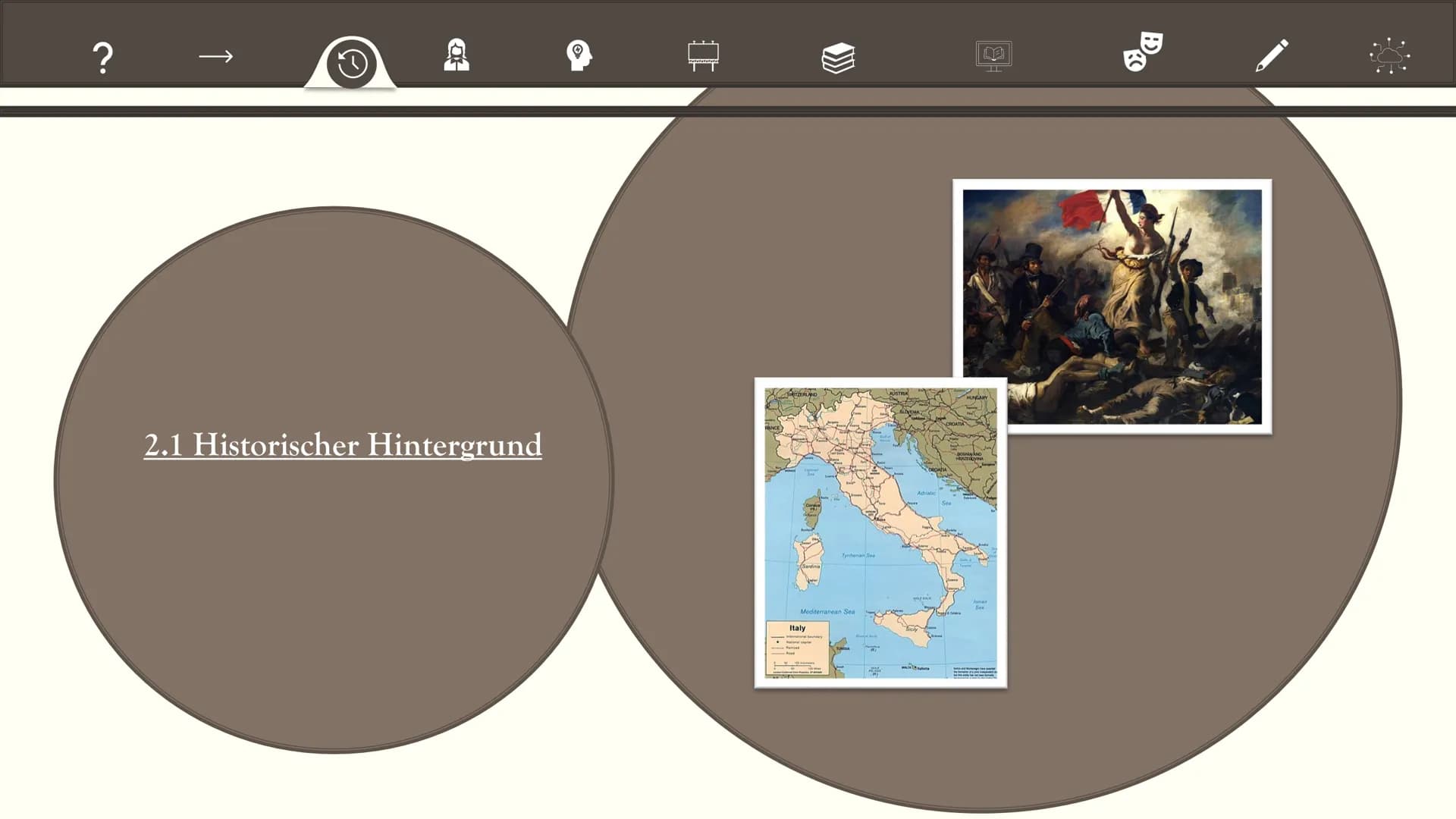This screenshot has height=819, width=1456.
Task: Open the billboard sign icon section
Action: click(703, 56)
